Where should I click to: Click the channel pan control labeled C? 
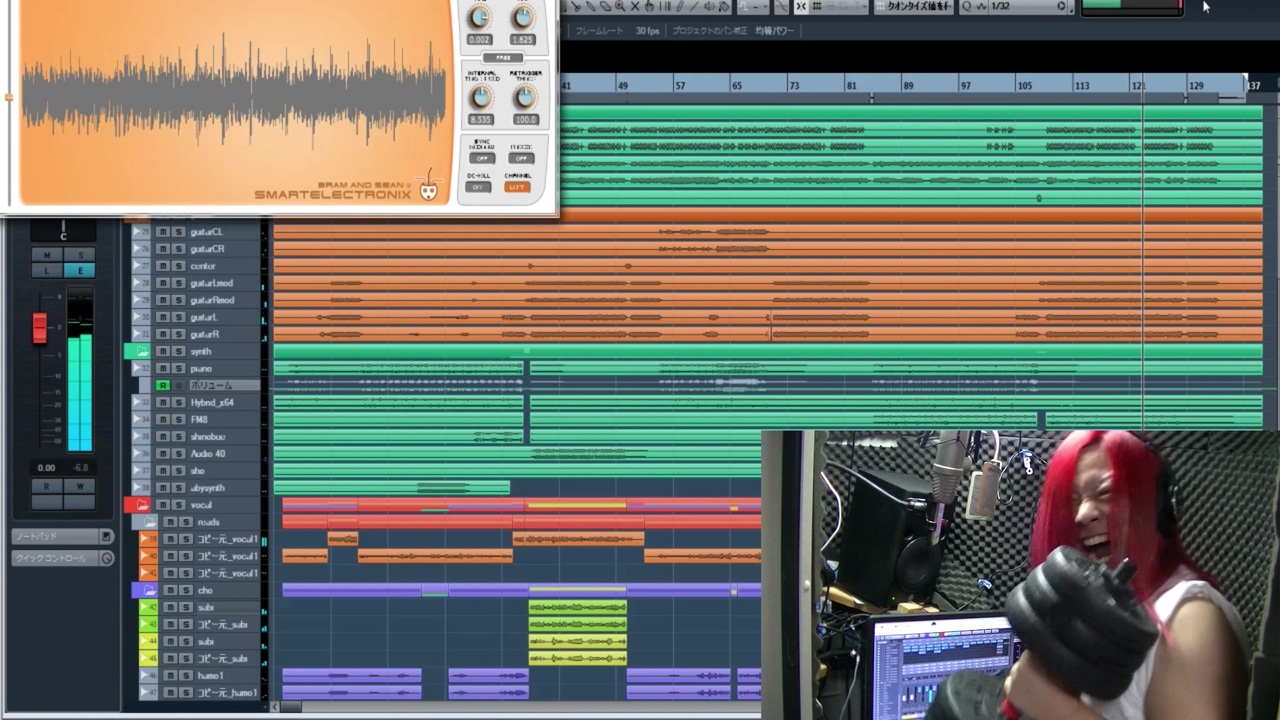(x=63, y=232)
